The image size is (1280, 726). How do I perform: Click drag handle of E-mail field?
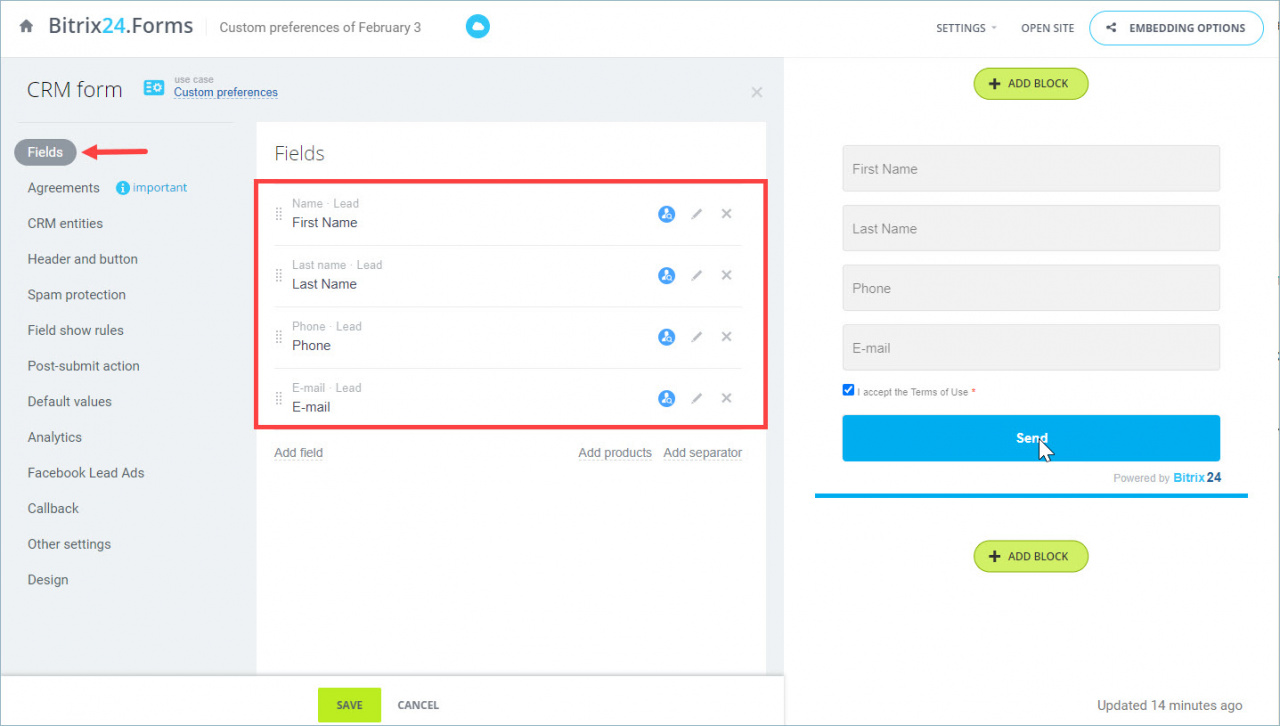coord(279,398)
